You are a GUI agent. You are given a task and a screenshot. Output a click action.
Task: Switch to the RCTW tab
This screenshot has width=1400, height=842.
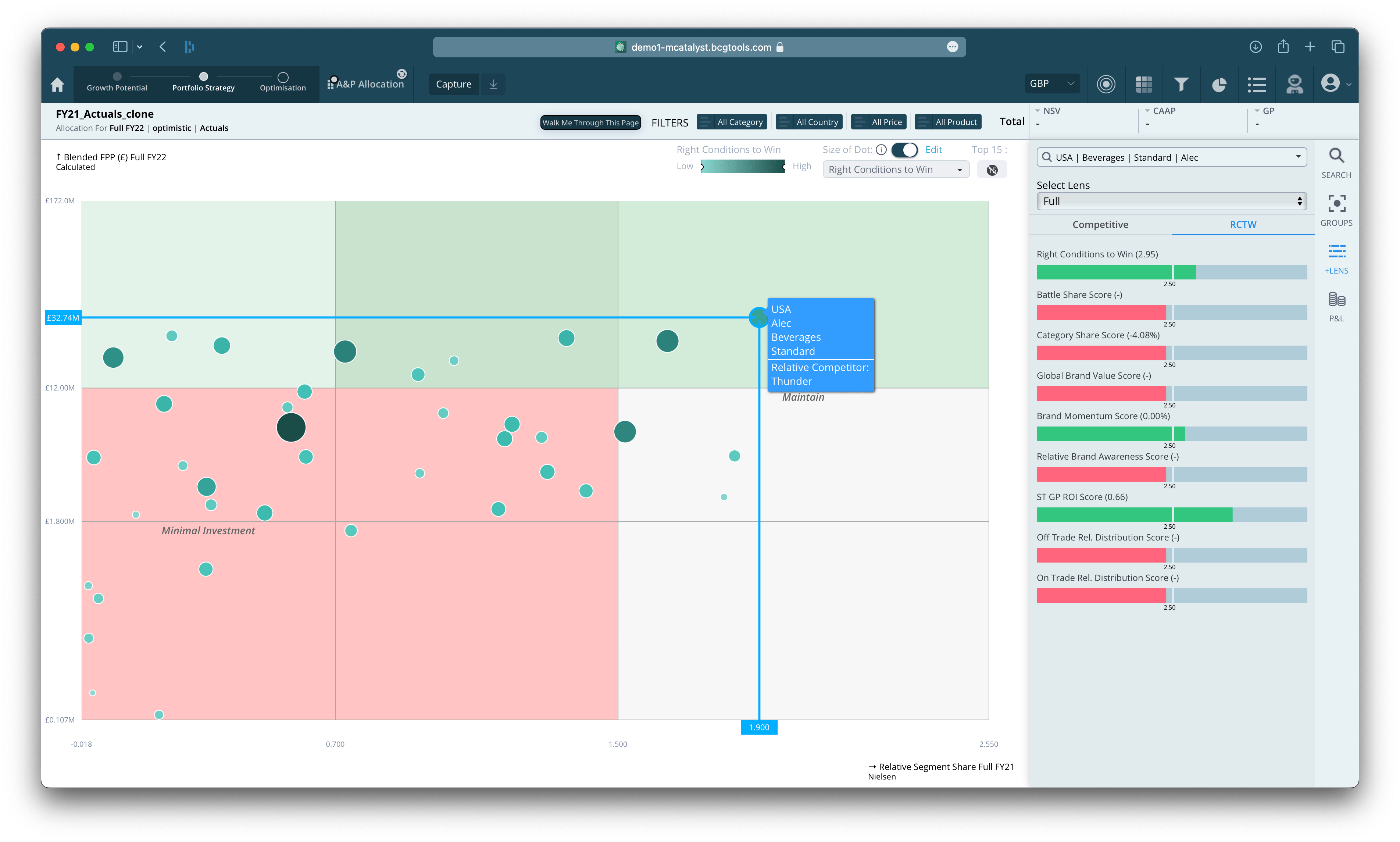point(1242,225)
